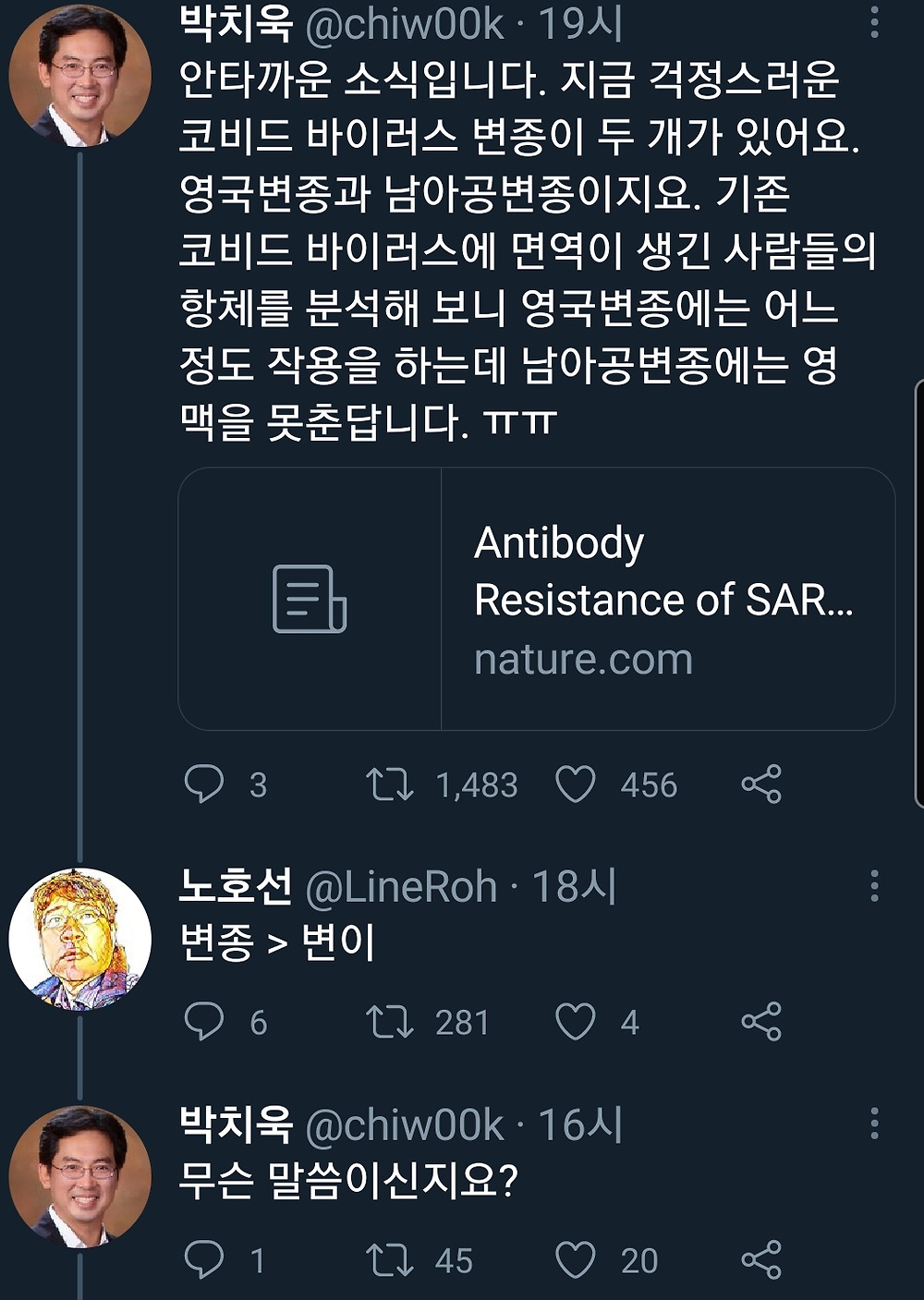Reply to the '무슨 말씀이신지요?' tweet
The height and width of the screenshot is (1300, 924).
pos(204,1259)
